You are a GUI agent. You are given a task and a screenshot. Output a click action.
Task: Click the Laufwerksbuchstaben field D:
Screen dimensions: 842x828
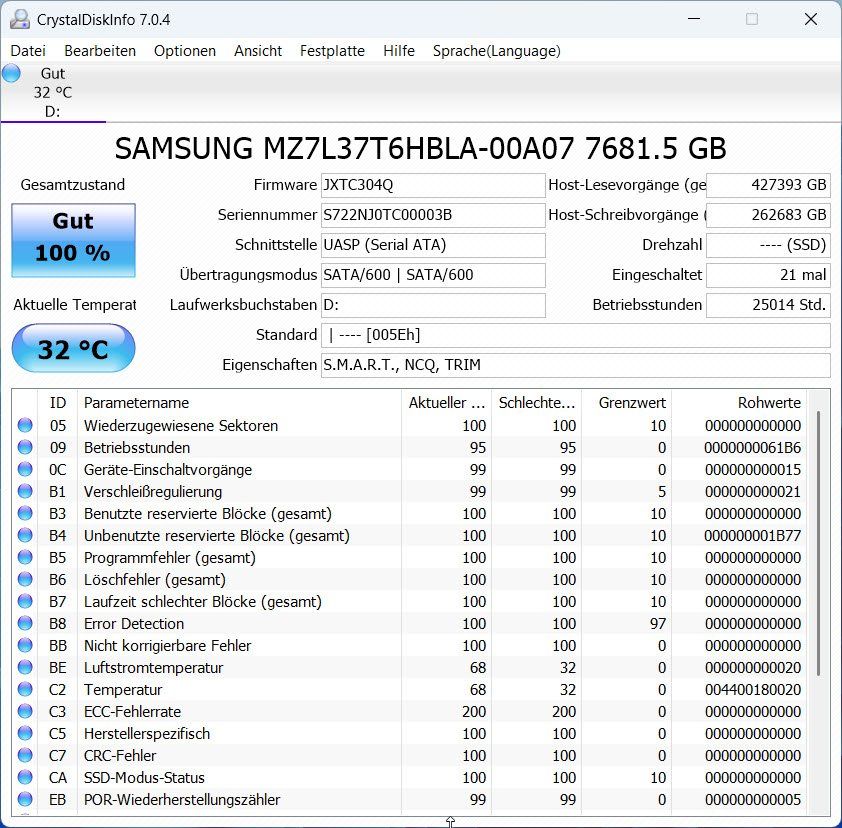(433, 305)
